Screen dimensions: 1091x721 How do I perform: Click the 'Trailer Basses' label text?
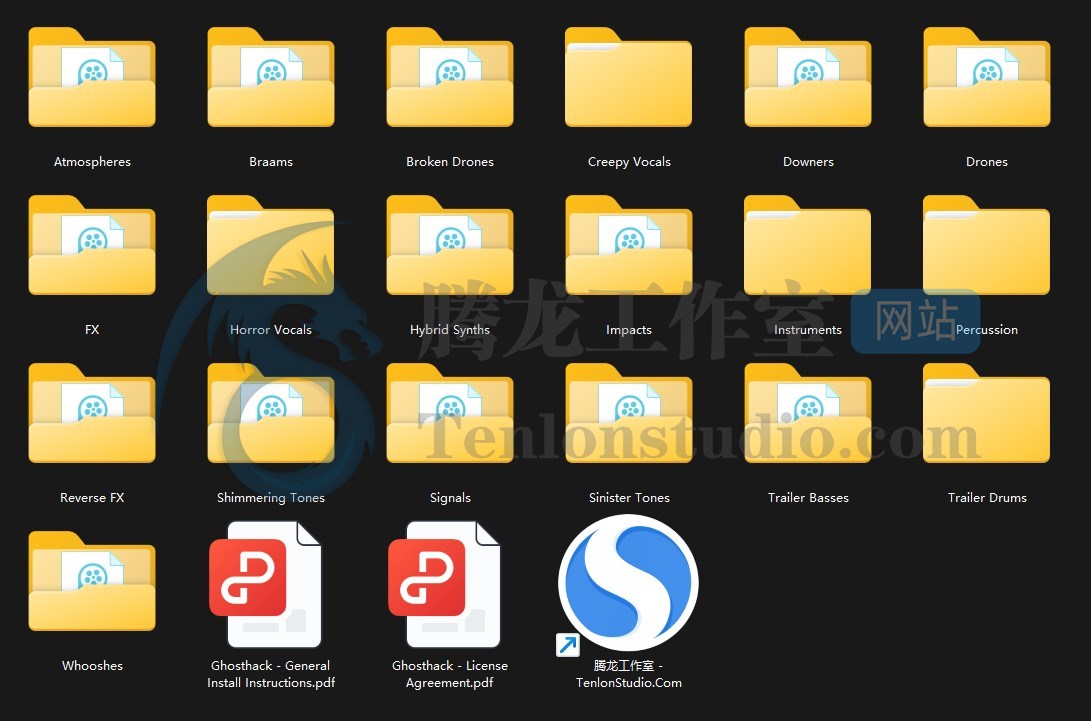[808, 498]
